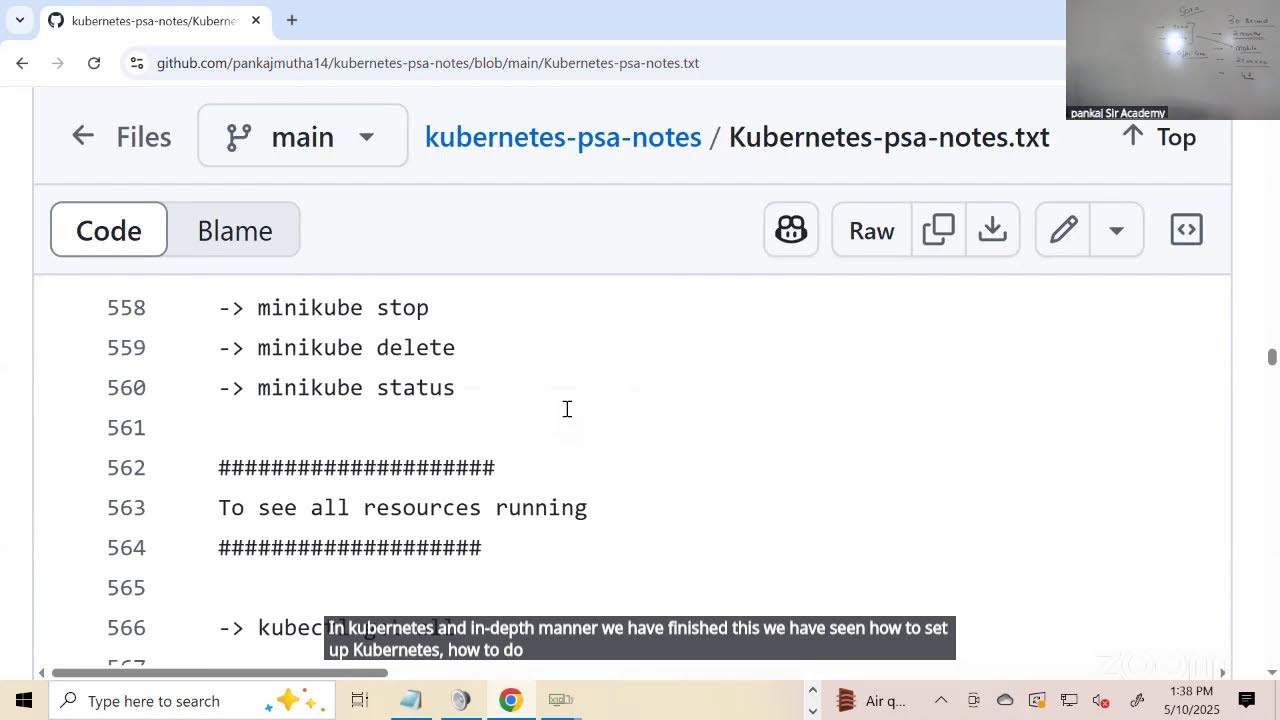The height and width of the screenshot is (720, 1280).
Task: Click the 'minikube status' code line
Action: [337, 388]
